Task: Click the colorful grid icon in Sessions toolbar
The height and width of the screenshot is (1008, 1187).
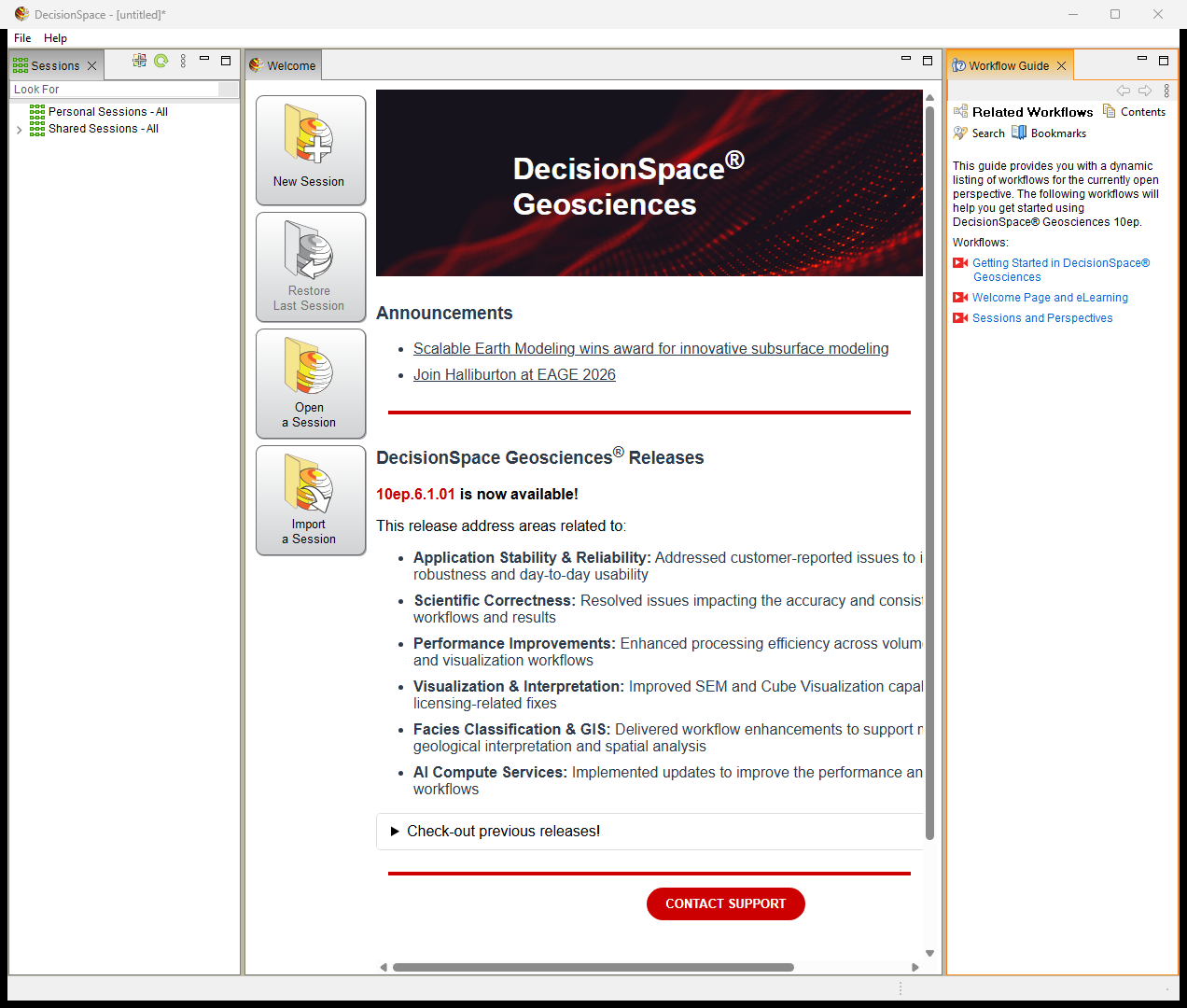Action: (139, 61)
